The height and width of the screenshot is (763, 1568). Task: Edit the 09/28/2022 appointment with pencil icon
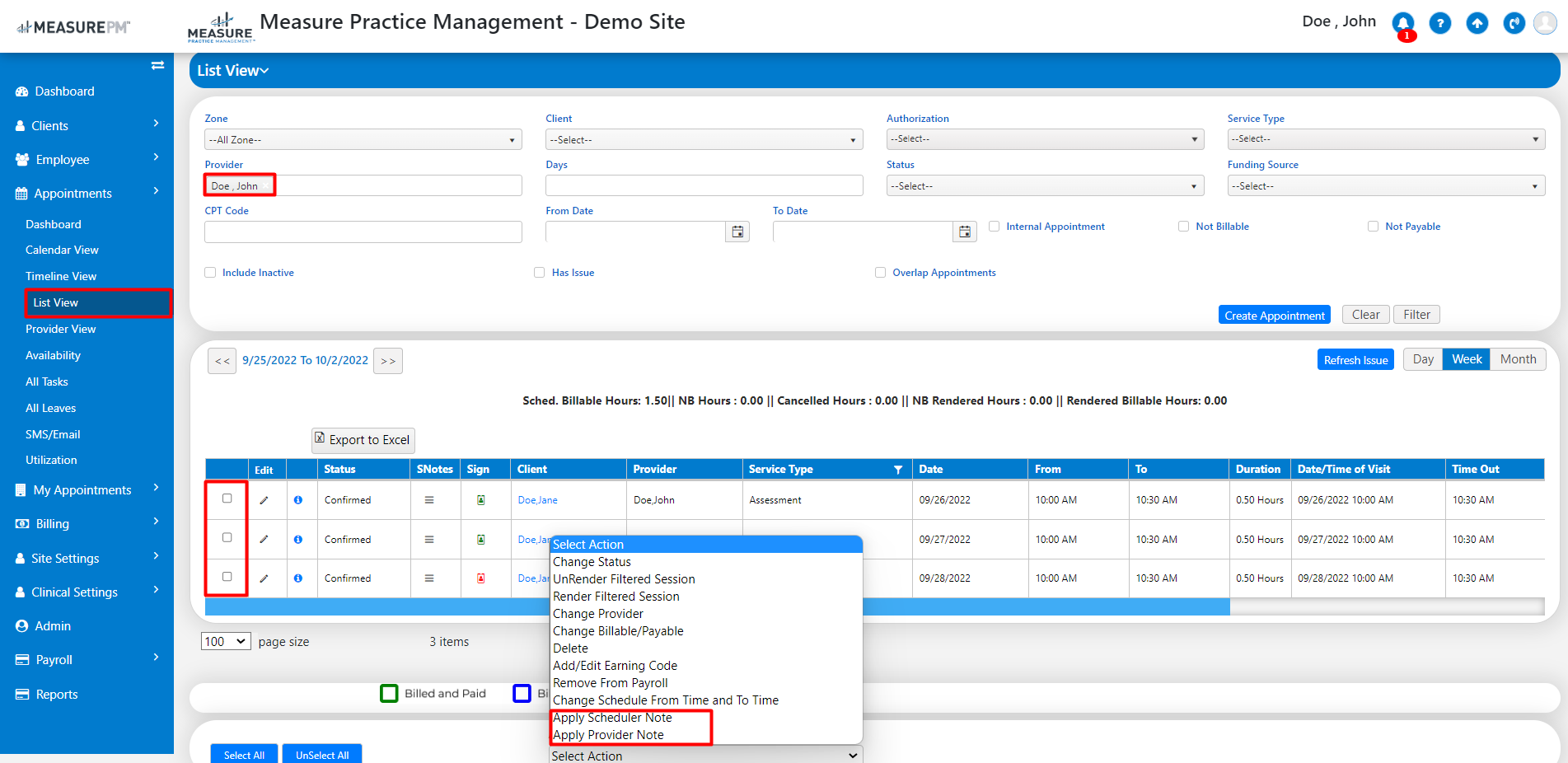[264, 578]
